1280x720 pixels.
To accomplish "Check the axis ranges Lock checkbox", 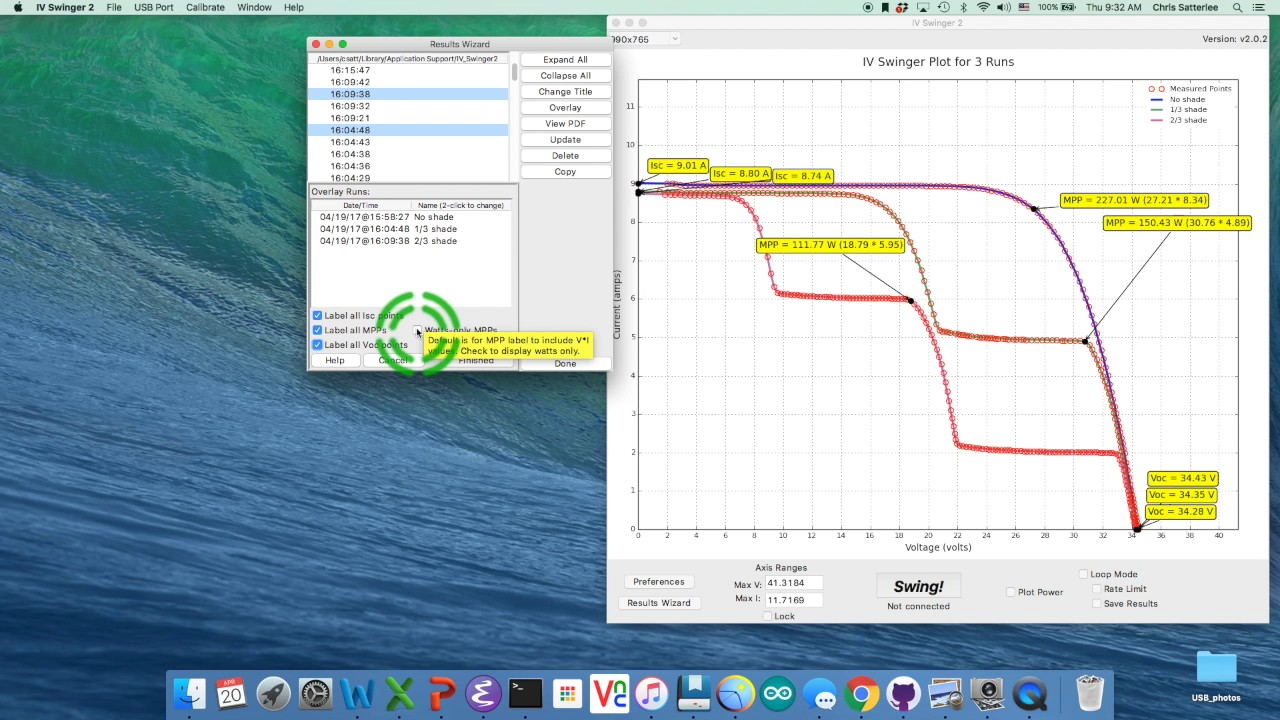I will (767, 616).
